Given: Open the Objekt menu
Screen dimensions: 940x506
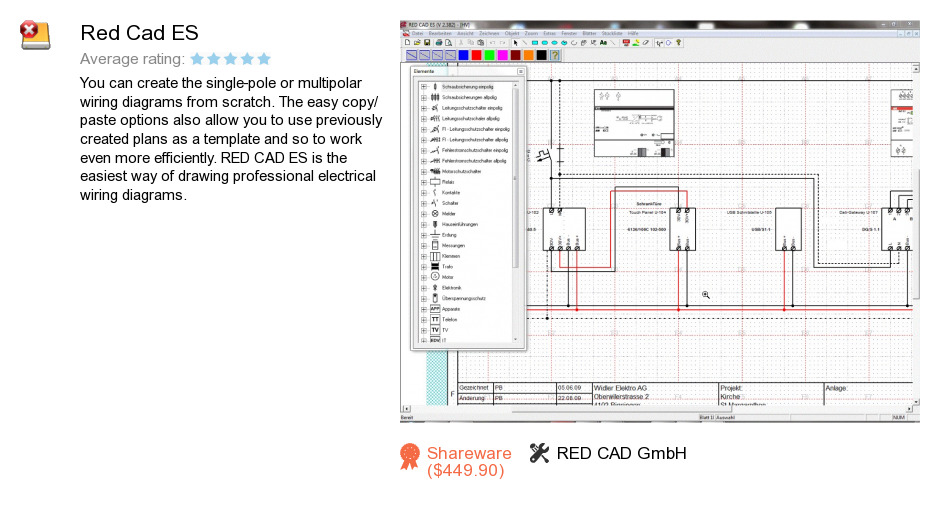Looking at the screenshot, I should (x=512, y=34).
